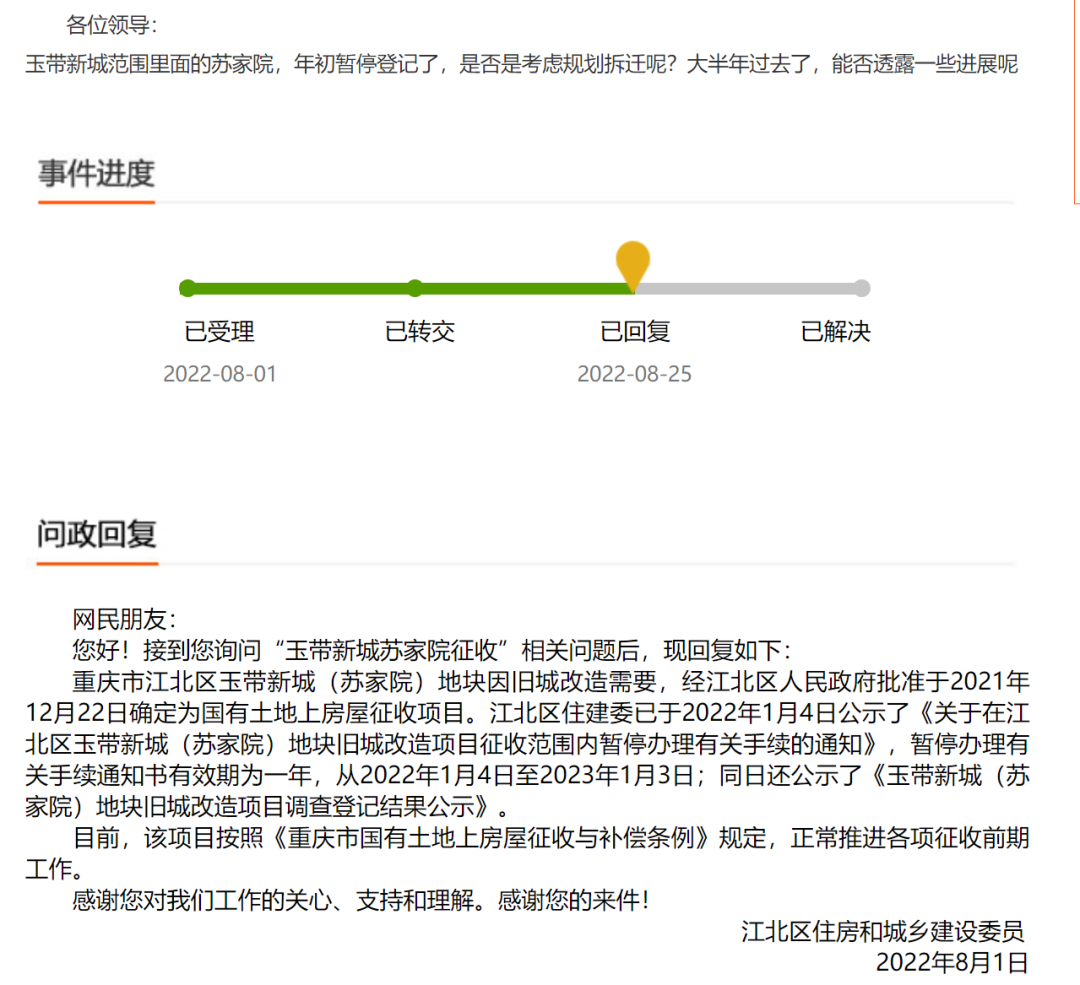Click the 已回复 status label
Screen dimensions: 1080x985
click(634, 332)
